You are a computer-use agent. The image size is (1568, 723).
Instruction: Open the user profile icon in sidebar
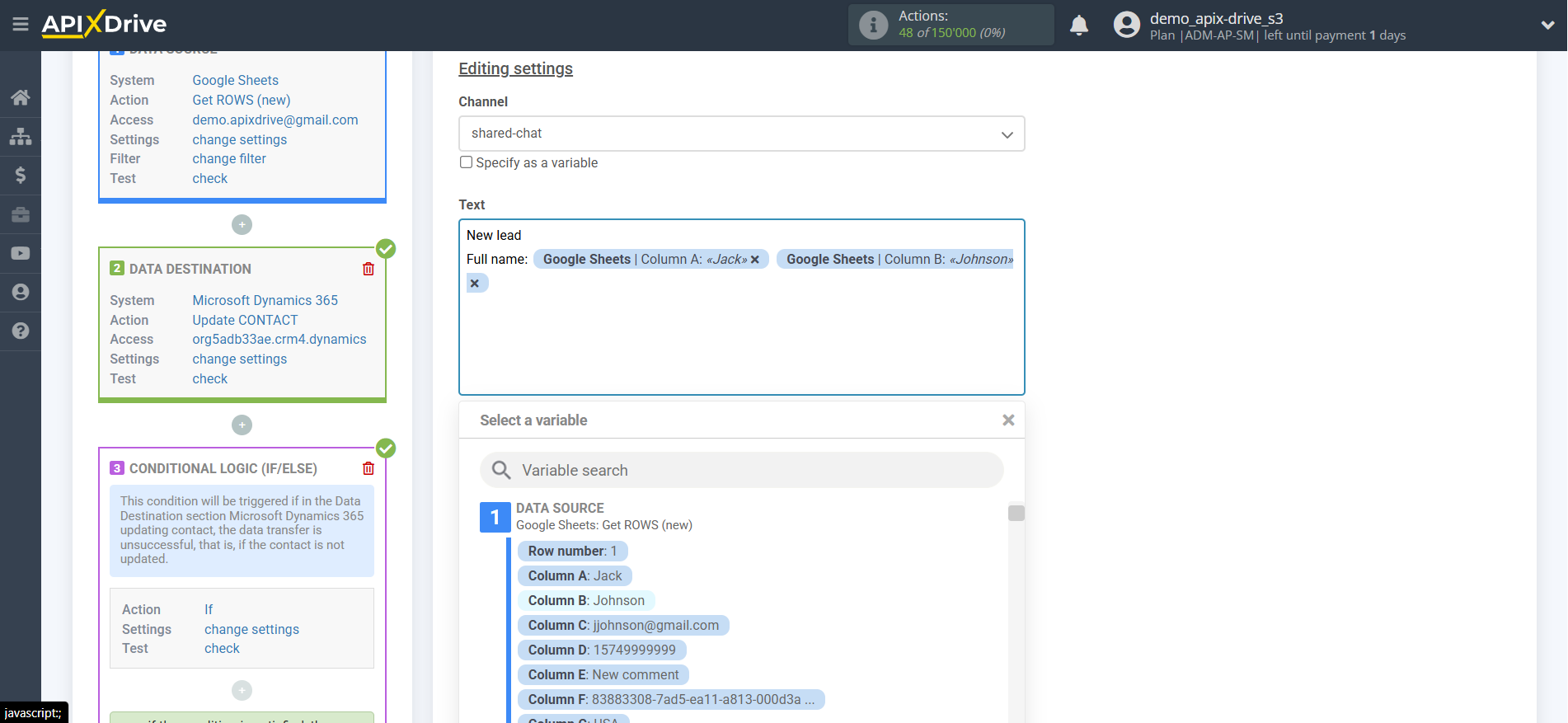click(x=21, y=292)
